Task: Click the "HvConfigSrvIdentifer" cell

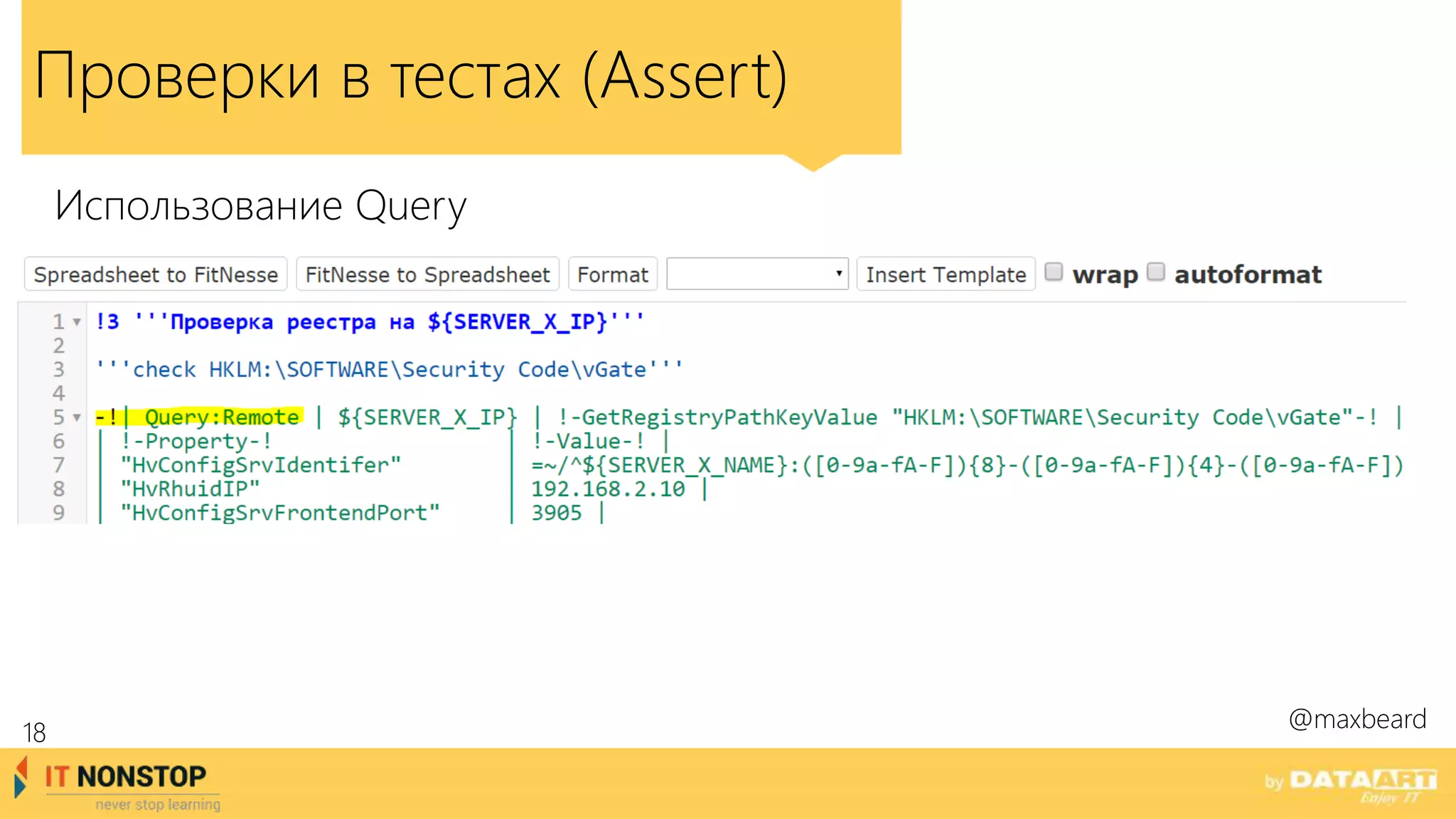Action: 260,465
